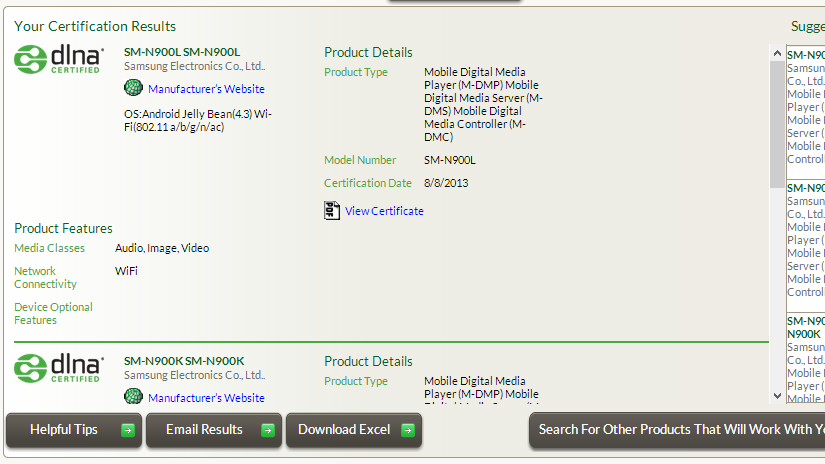The height and width of the screenshot is (464, 825).
Task: Select the SM-N900K SM-N900K product title
Action: pos(184,361)
